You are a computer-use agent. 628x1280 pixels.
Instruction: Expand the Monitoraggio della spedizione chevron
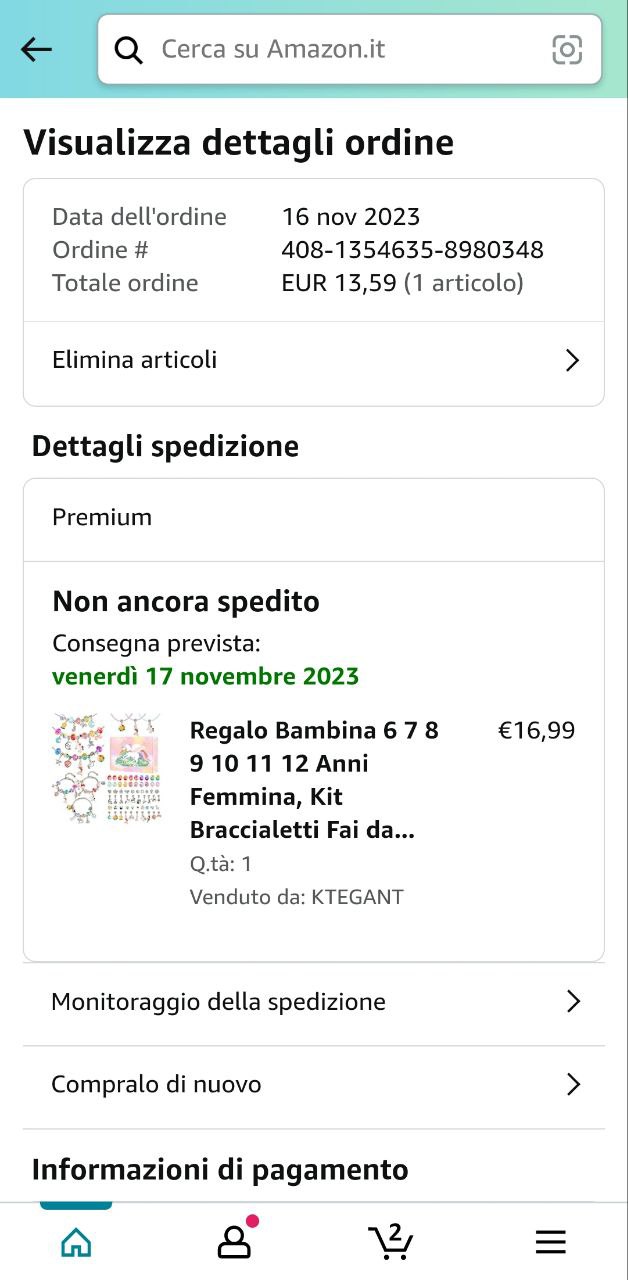[573, 1002]
